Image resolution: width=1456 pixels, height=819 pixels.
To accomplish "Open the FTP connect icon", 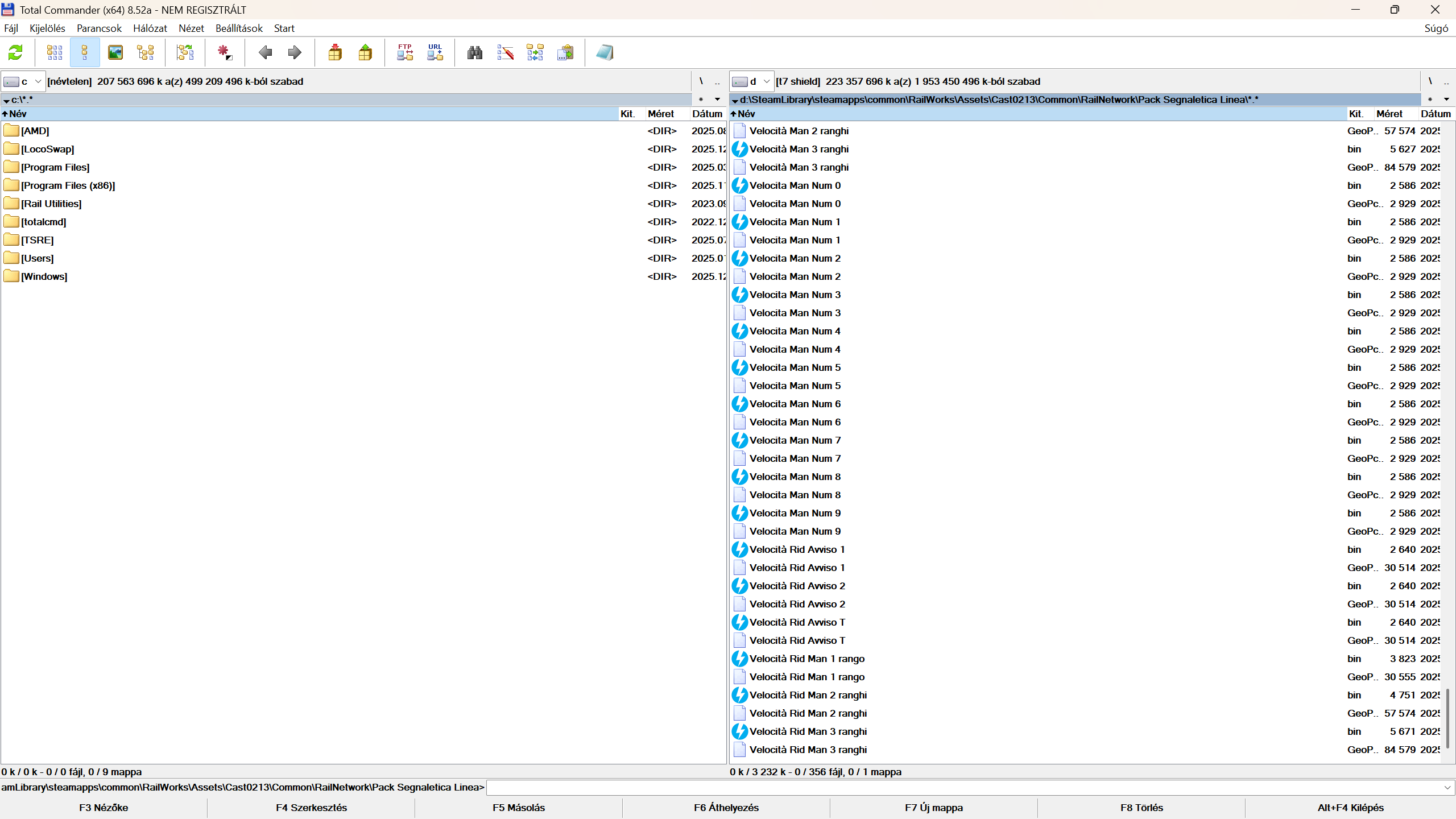I will (405, 53).
